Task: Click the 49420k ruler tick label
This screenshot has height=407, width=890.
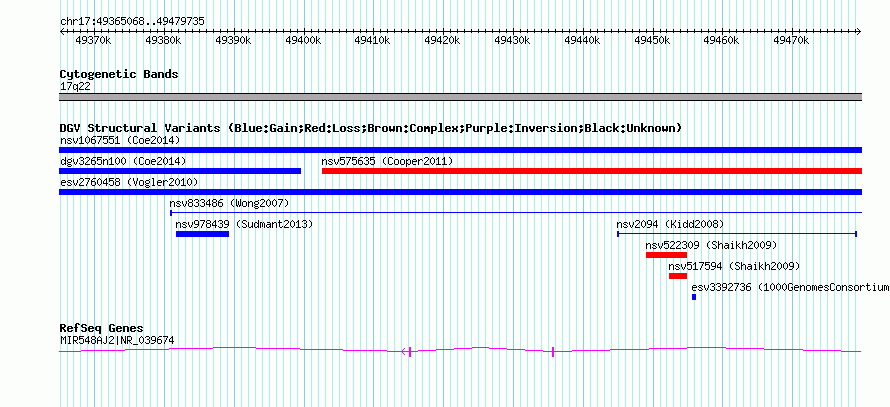Action: point(442,41)
